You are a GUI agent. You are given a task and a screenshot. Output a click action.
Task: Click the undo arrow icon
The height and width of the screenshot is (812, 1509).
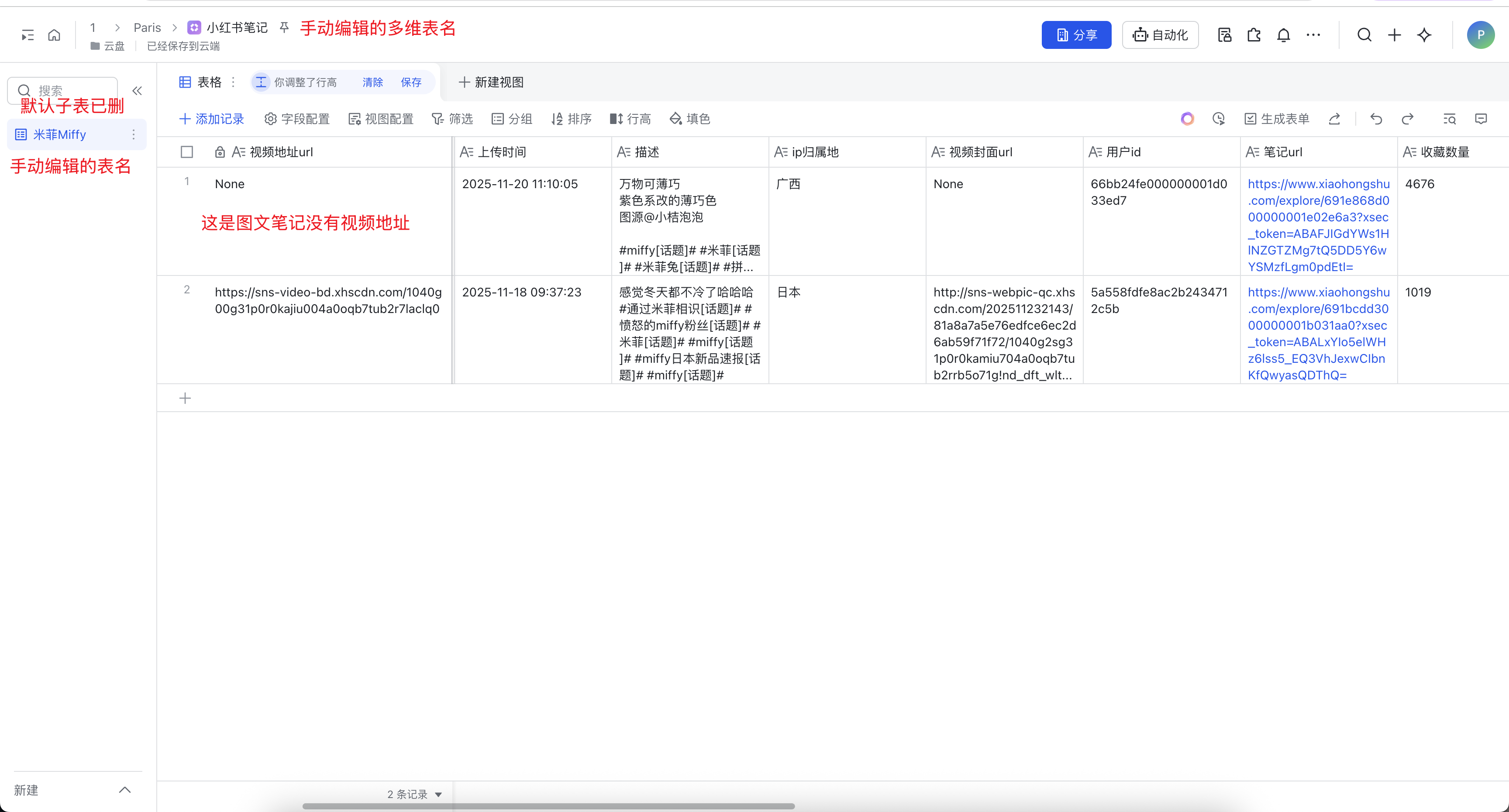click(x=1376, y=119)
